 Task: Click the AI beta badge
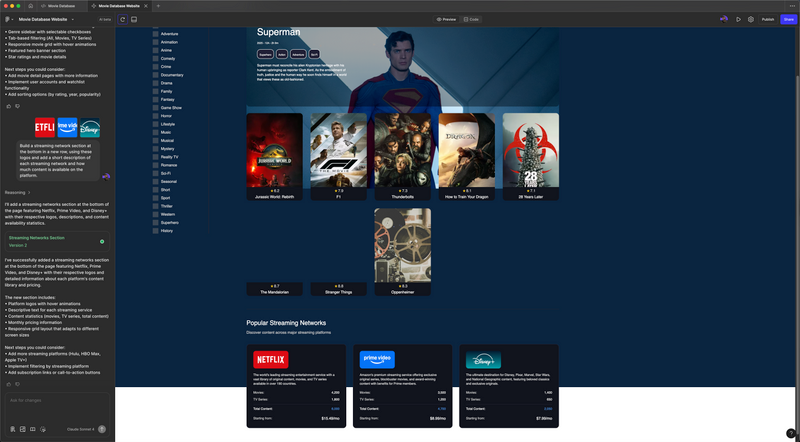105,19
